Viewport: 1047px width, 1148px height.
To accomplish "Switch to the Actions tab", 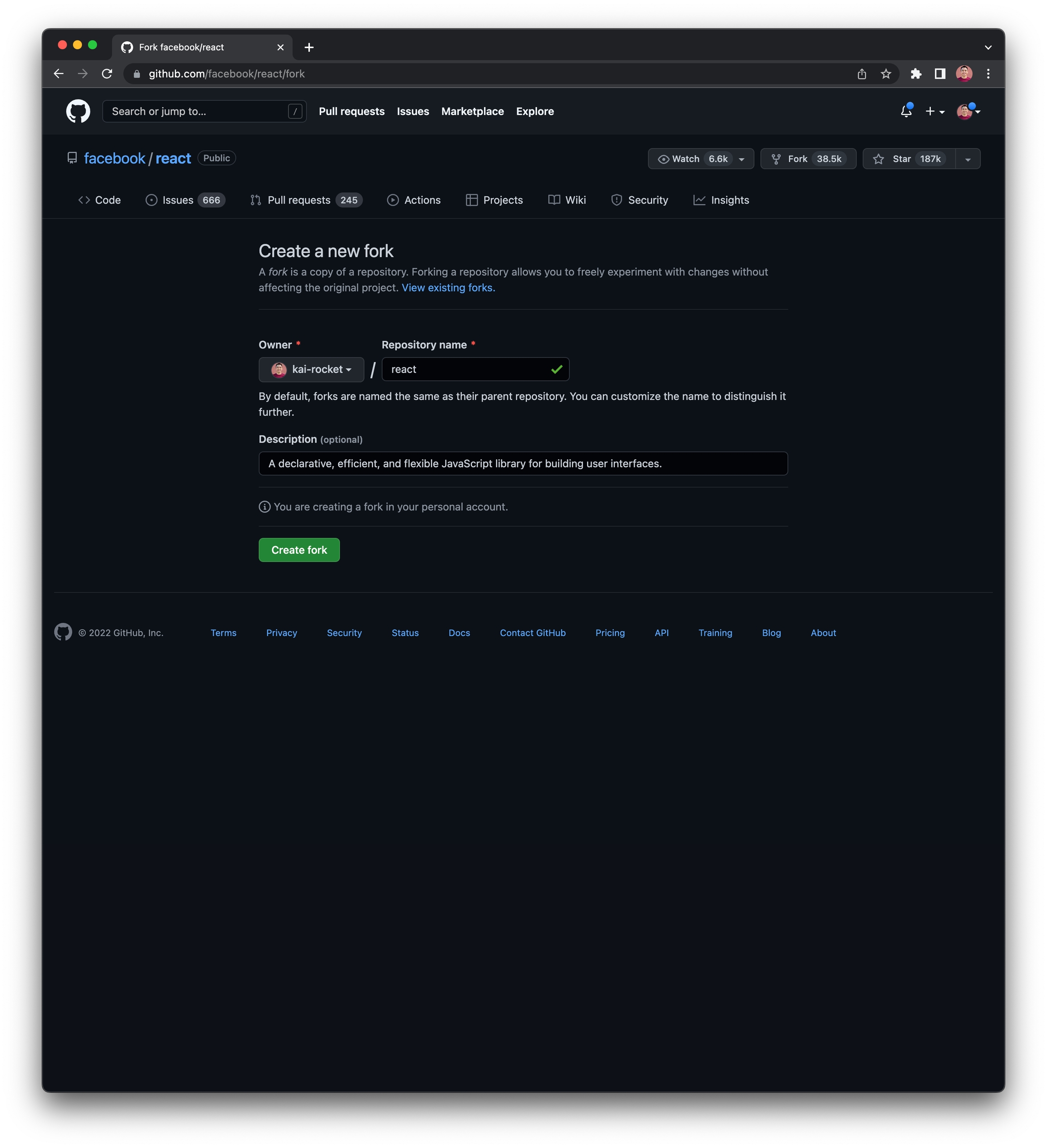I will click(x=414, y=200).
